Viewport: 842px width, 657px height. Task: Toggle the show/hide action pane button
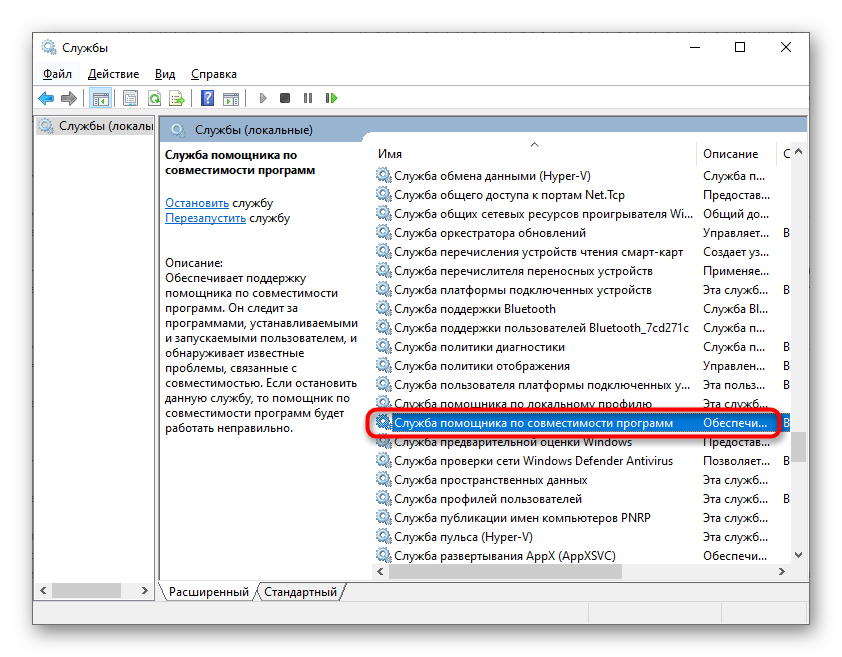pos(231,98)
